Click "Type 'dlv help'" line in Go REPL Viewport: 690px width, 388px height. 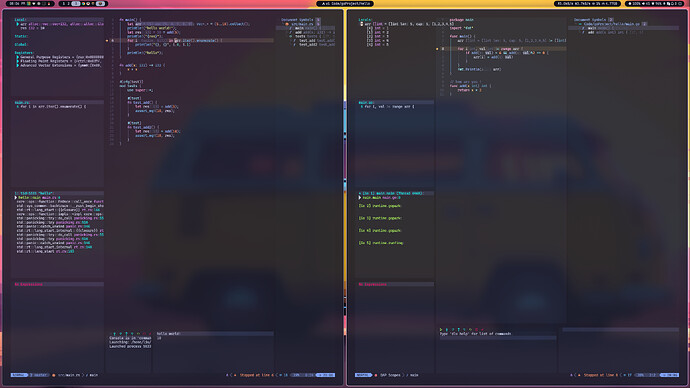point(475,334)
